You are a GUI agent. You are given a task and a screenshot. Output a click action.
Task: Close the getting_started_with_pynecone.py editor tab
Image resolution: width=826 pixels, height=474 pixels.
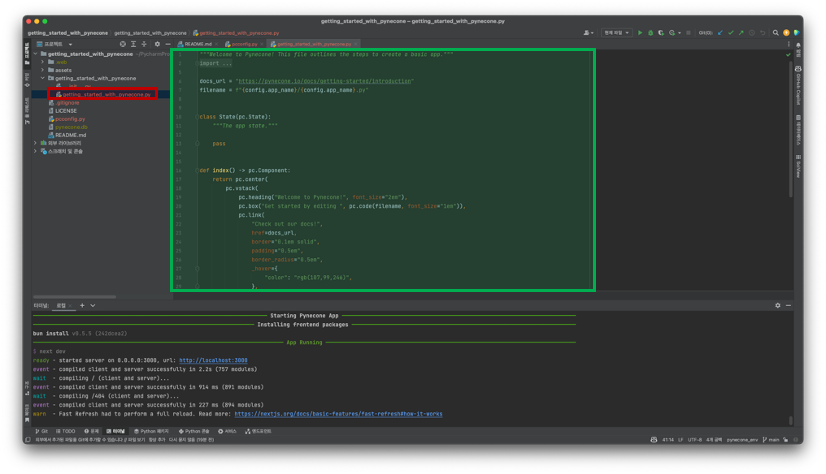tap(356, 44)
